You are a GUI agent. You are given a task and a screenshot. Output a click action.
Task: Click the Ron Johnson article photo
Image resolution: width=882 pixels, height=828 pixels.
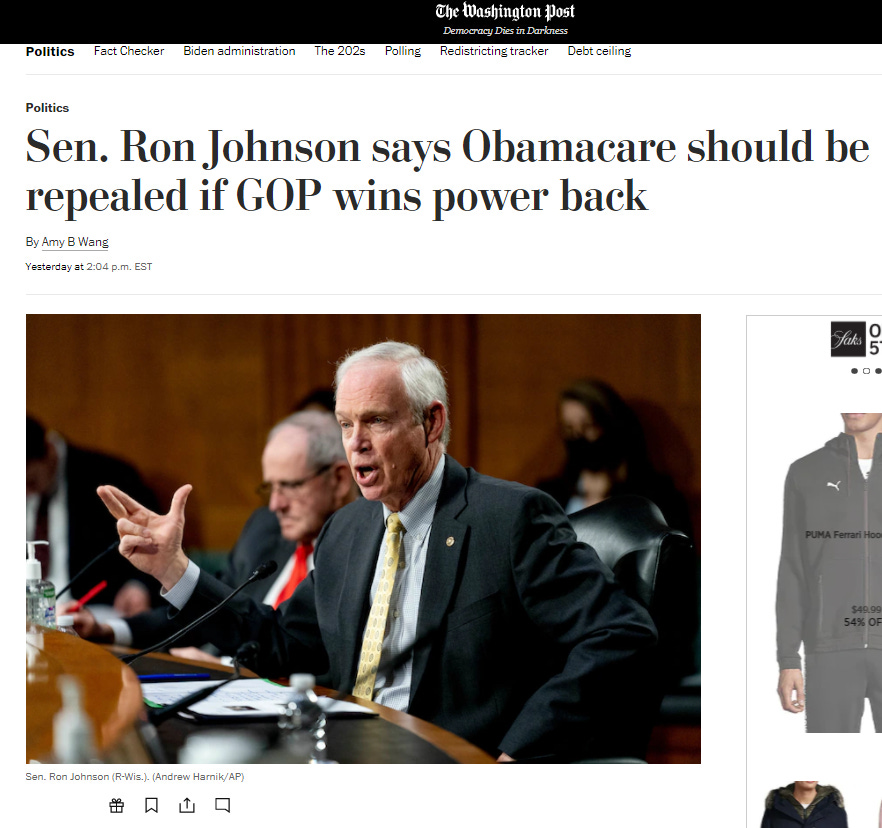(363, 538)
